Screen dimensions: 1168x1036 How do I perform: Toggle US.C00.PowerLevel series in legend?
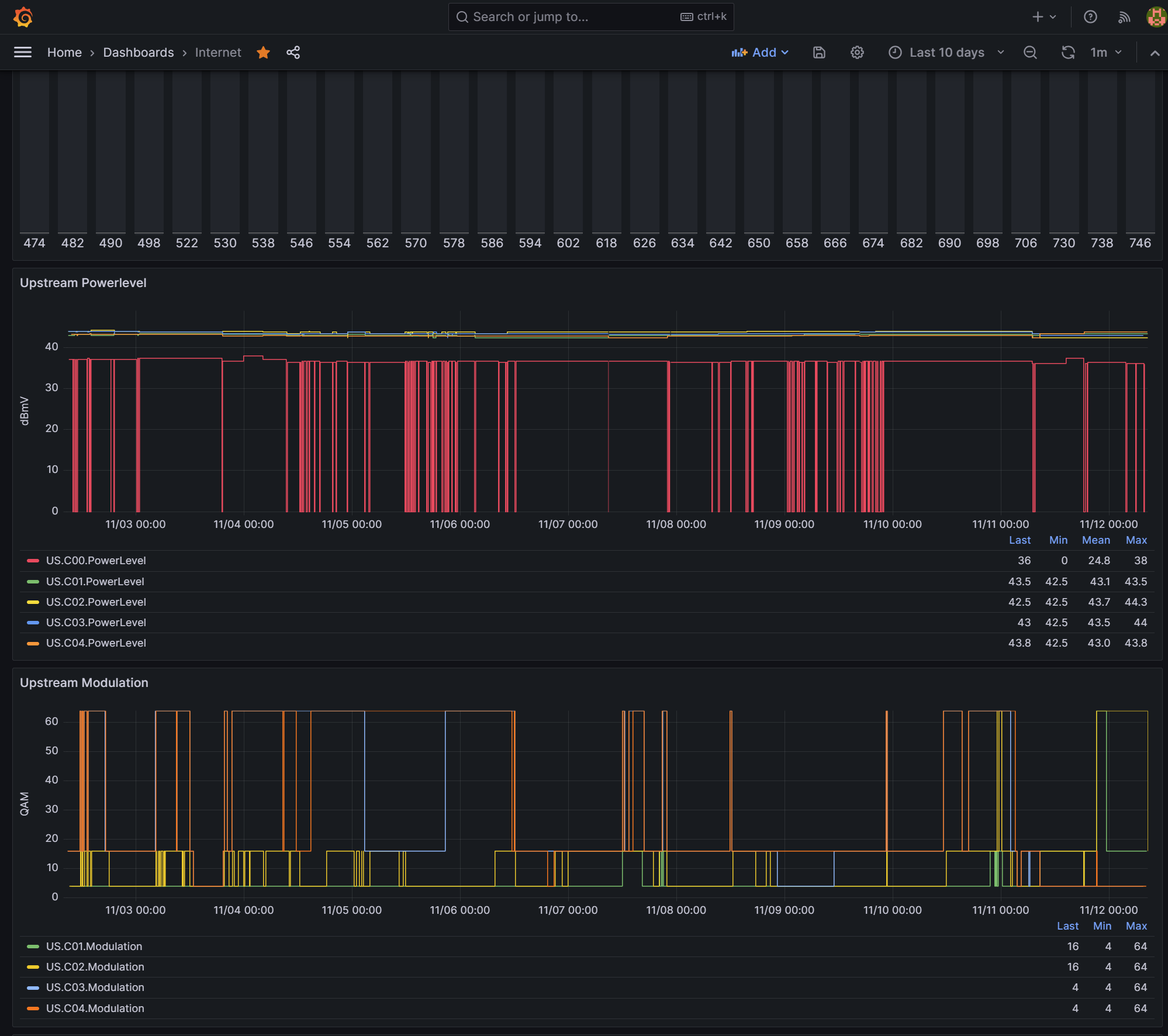96,561
